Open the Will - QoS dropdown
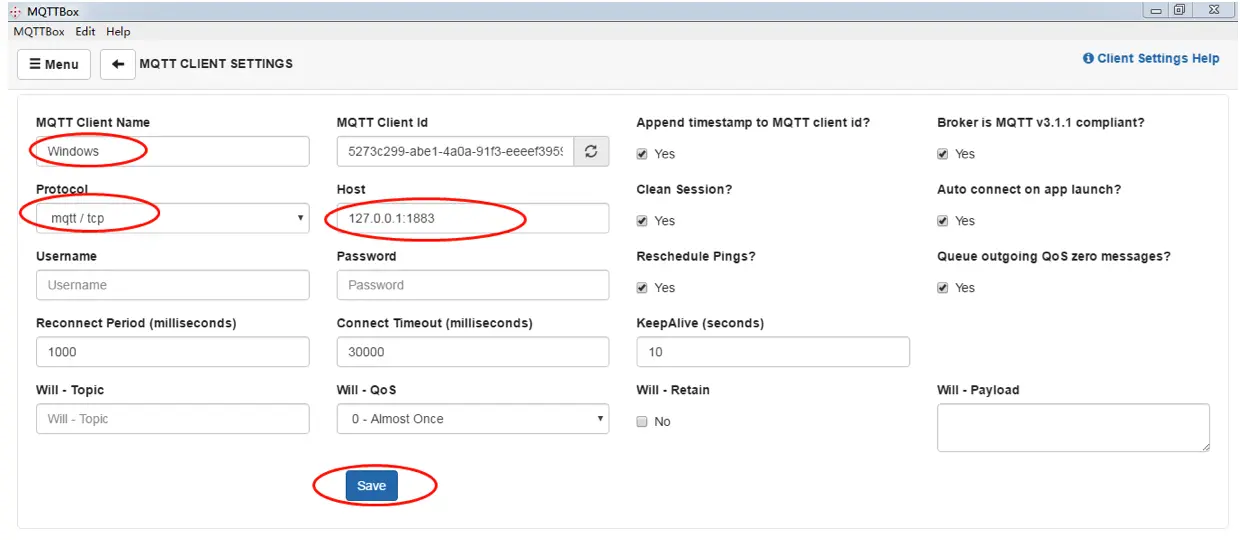This screenshot has width=1240, height=540. [473, 419]
